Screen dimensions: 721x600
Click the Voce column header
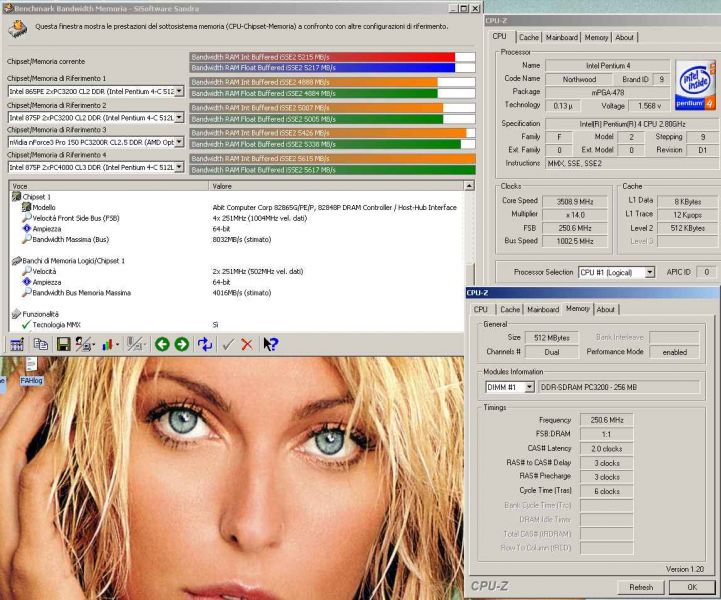coord(109,186)
